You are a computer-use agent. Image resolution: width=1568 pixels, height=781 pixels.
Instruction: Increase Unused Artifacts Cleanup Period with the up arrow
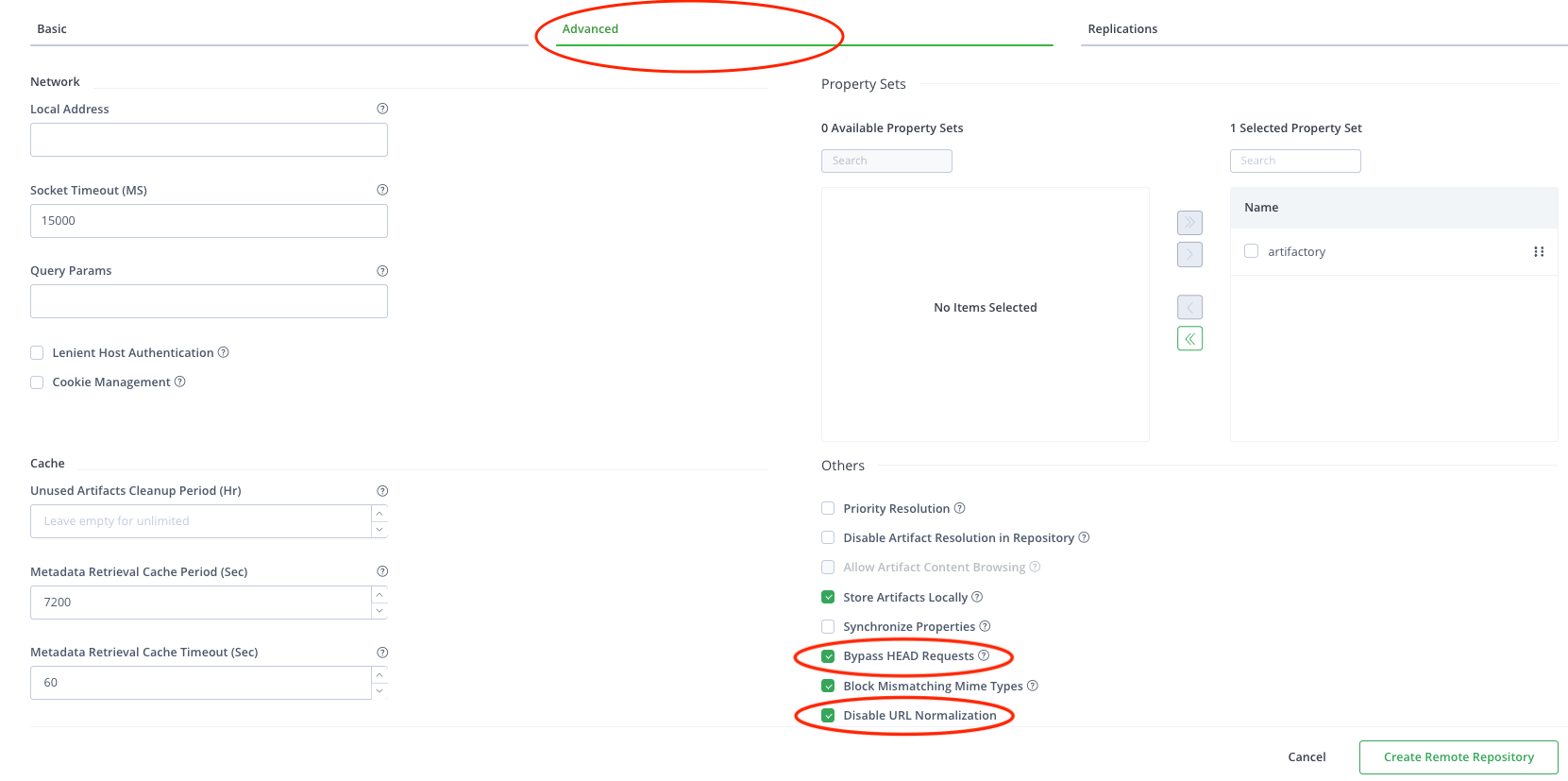(x=379, y=514)
